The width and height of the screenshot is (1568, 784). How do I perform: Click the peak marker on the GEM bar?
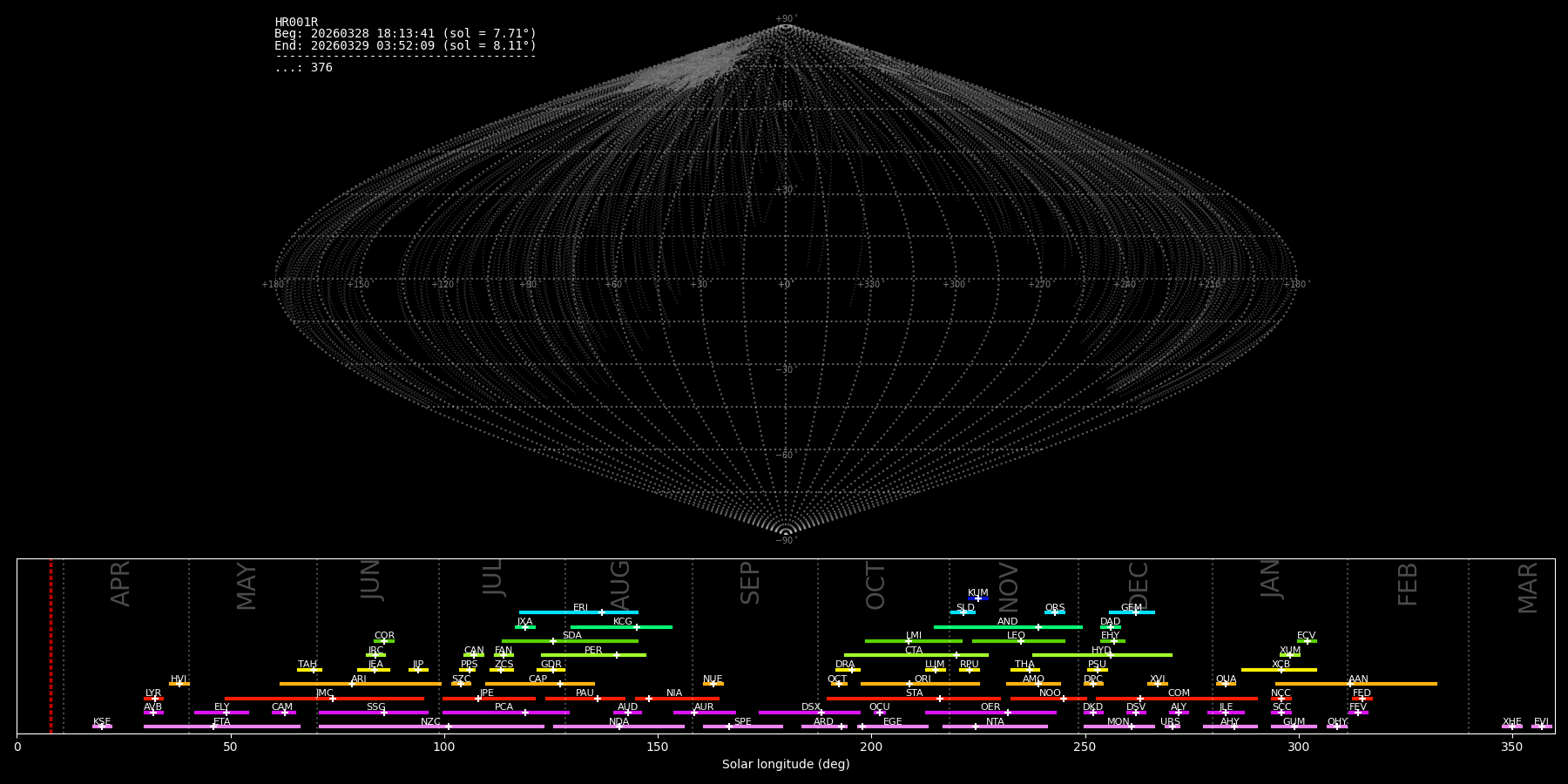1135,612
